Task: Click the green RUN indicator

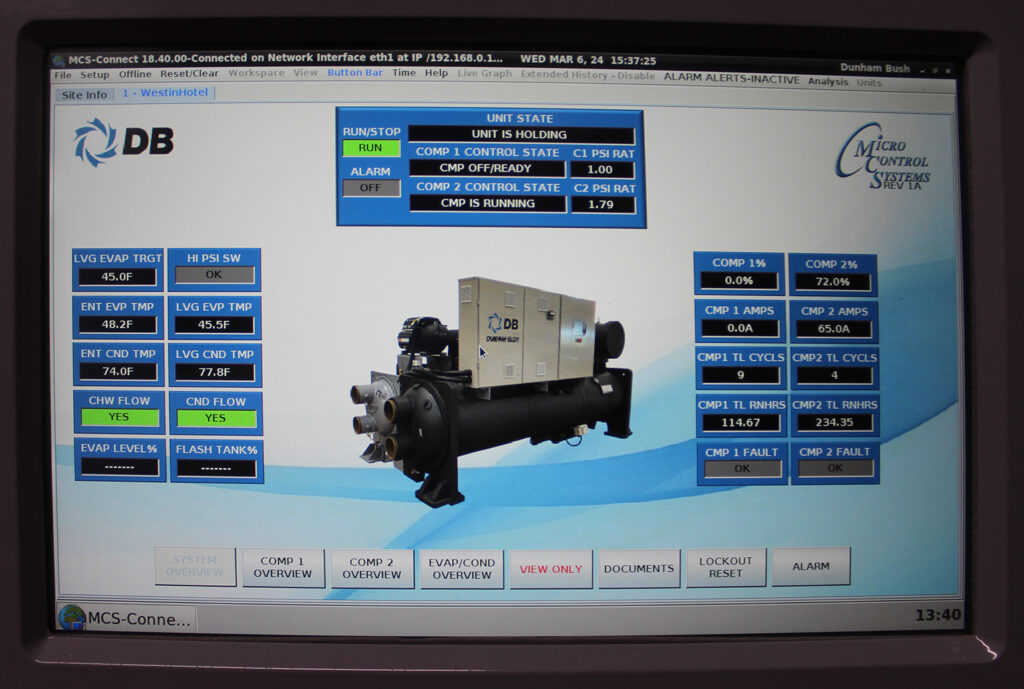Action: 370,148
